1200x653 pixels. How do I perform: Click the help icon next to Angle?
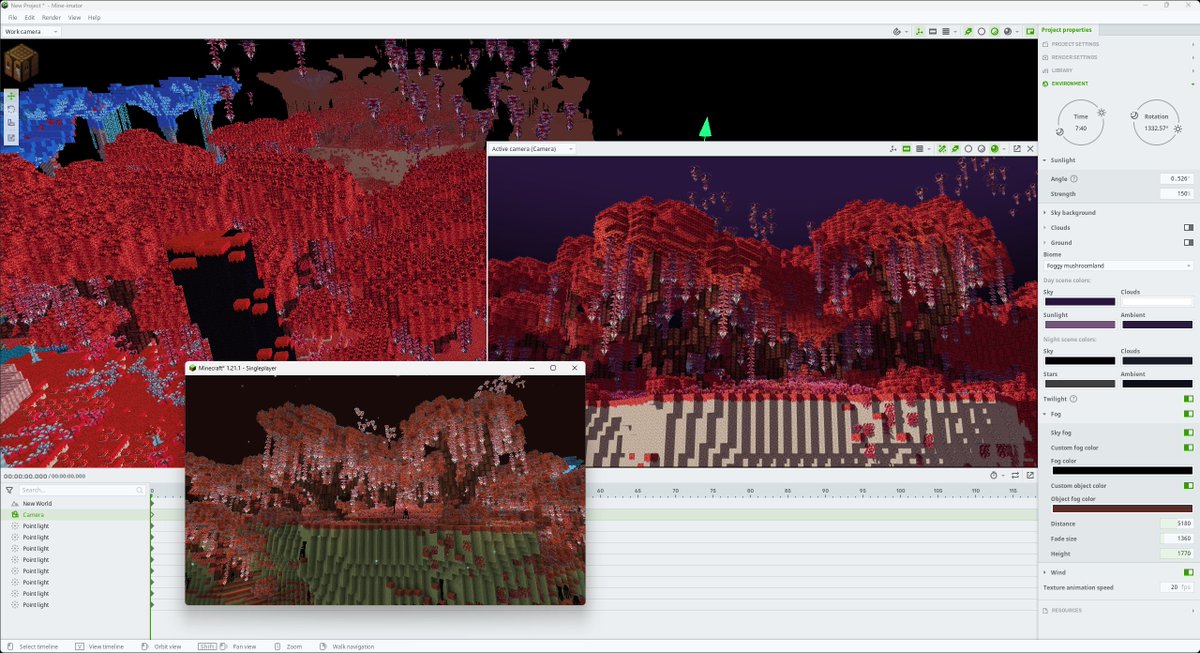[1074, 179]
